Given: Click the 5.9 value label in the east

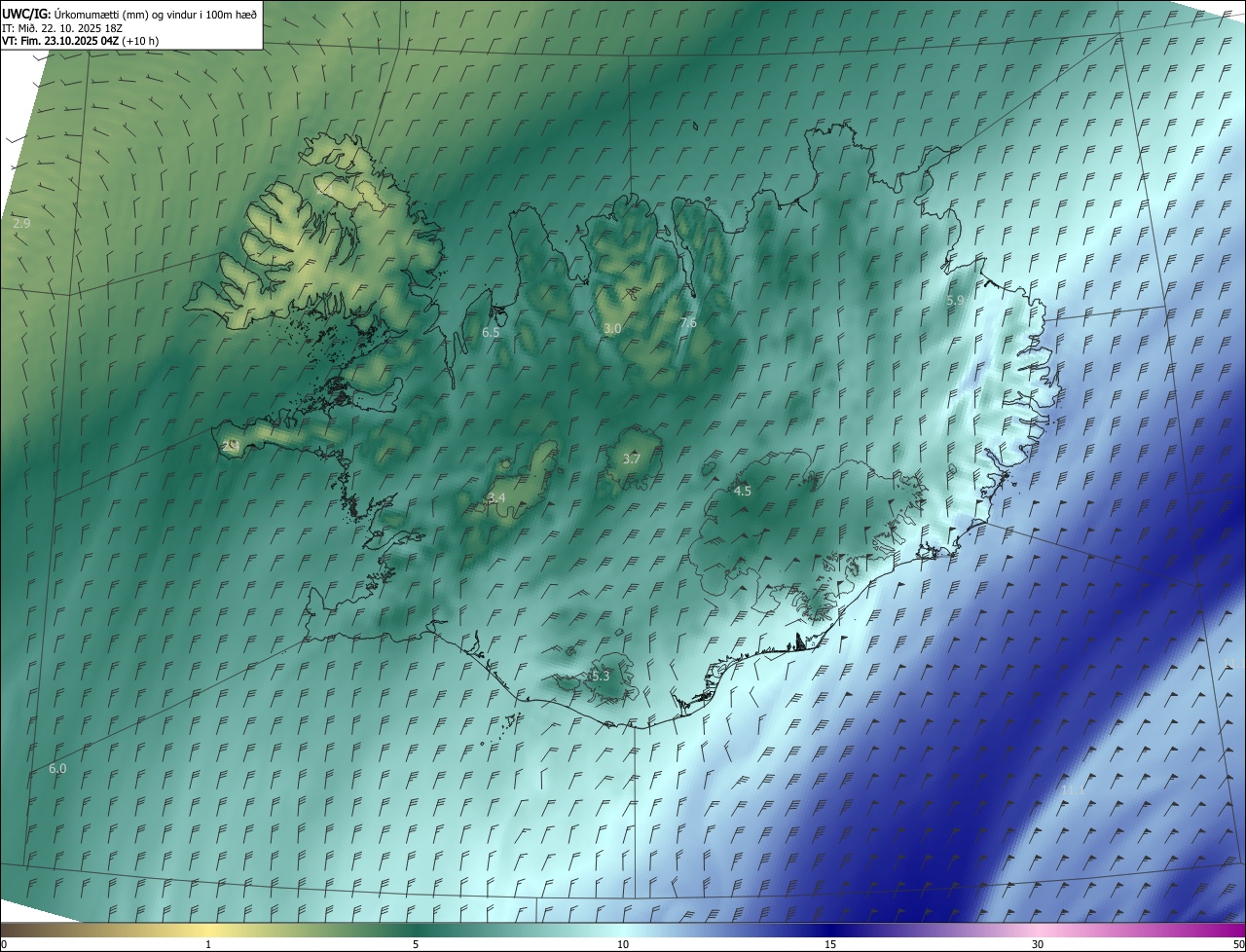Looking at the screenshot, I should [x=955, y=301].
